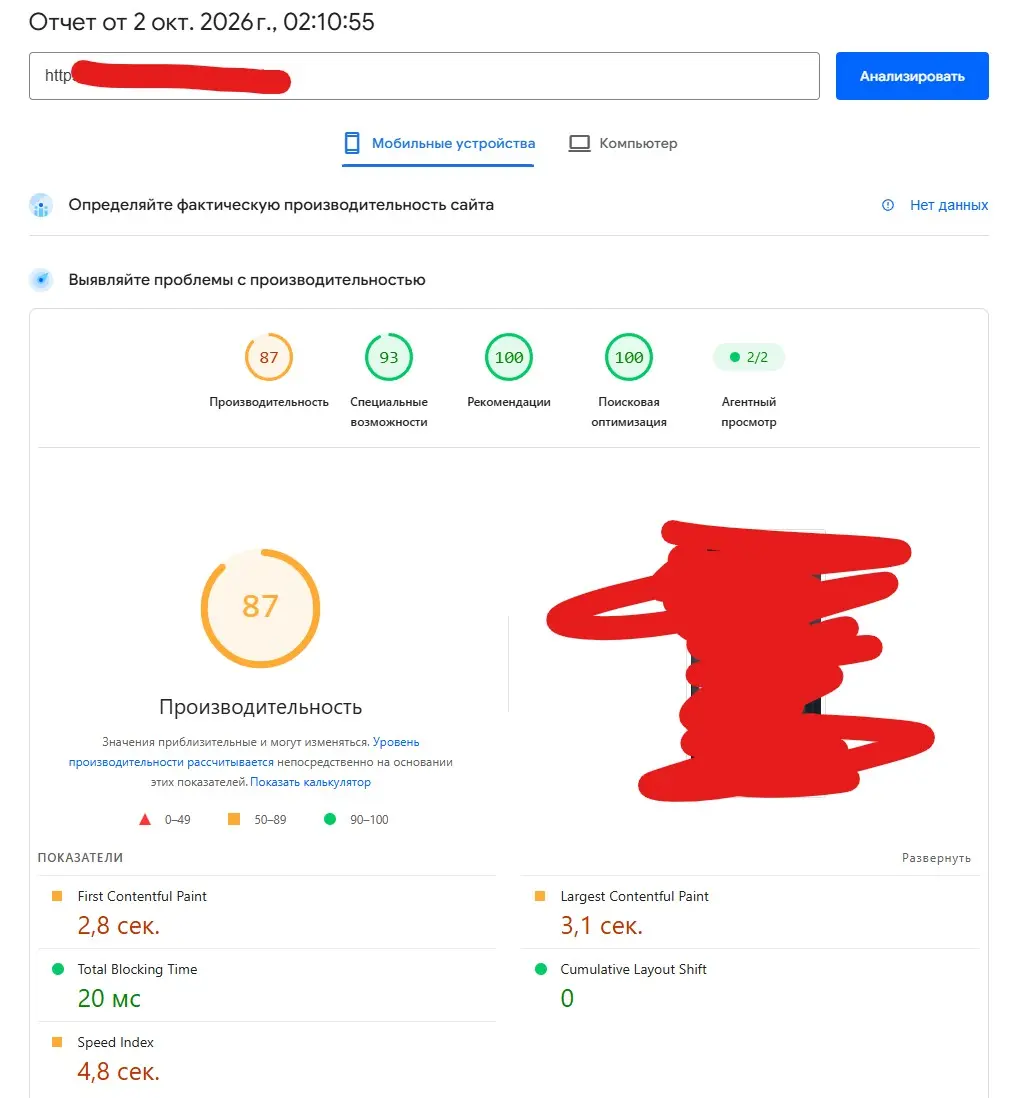This screenshot has height=1098, width=1020.
Task: Switch to Мобильные устройства tab
Action: point(439,144)
